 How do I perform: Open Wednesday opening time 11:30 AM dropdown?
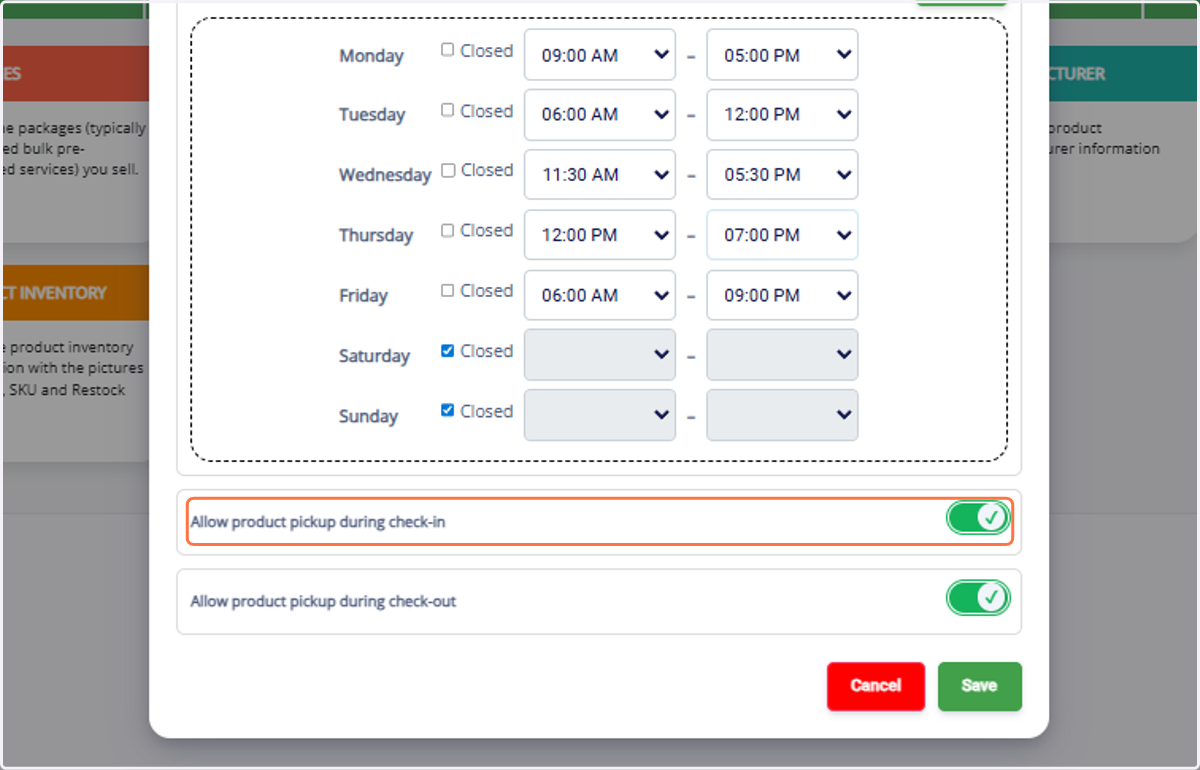[600, 175]
